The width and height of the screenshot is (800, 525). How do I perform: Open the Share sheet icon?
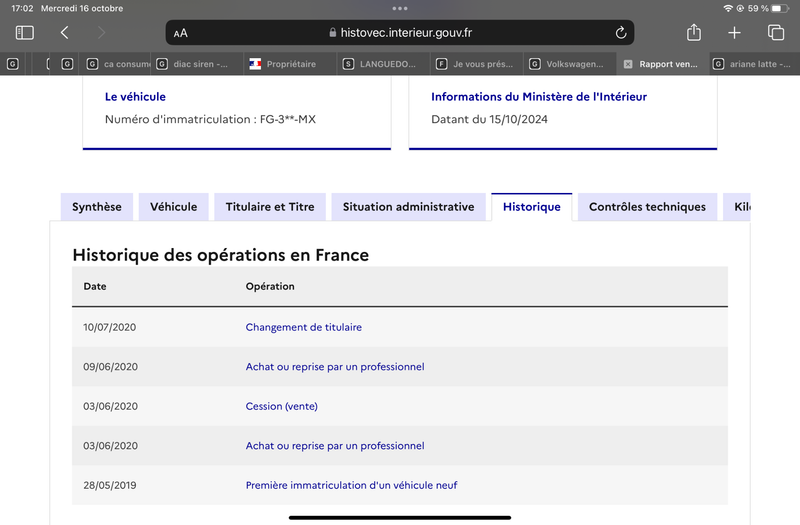pos(694,32)
